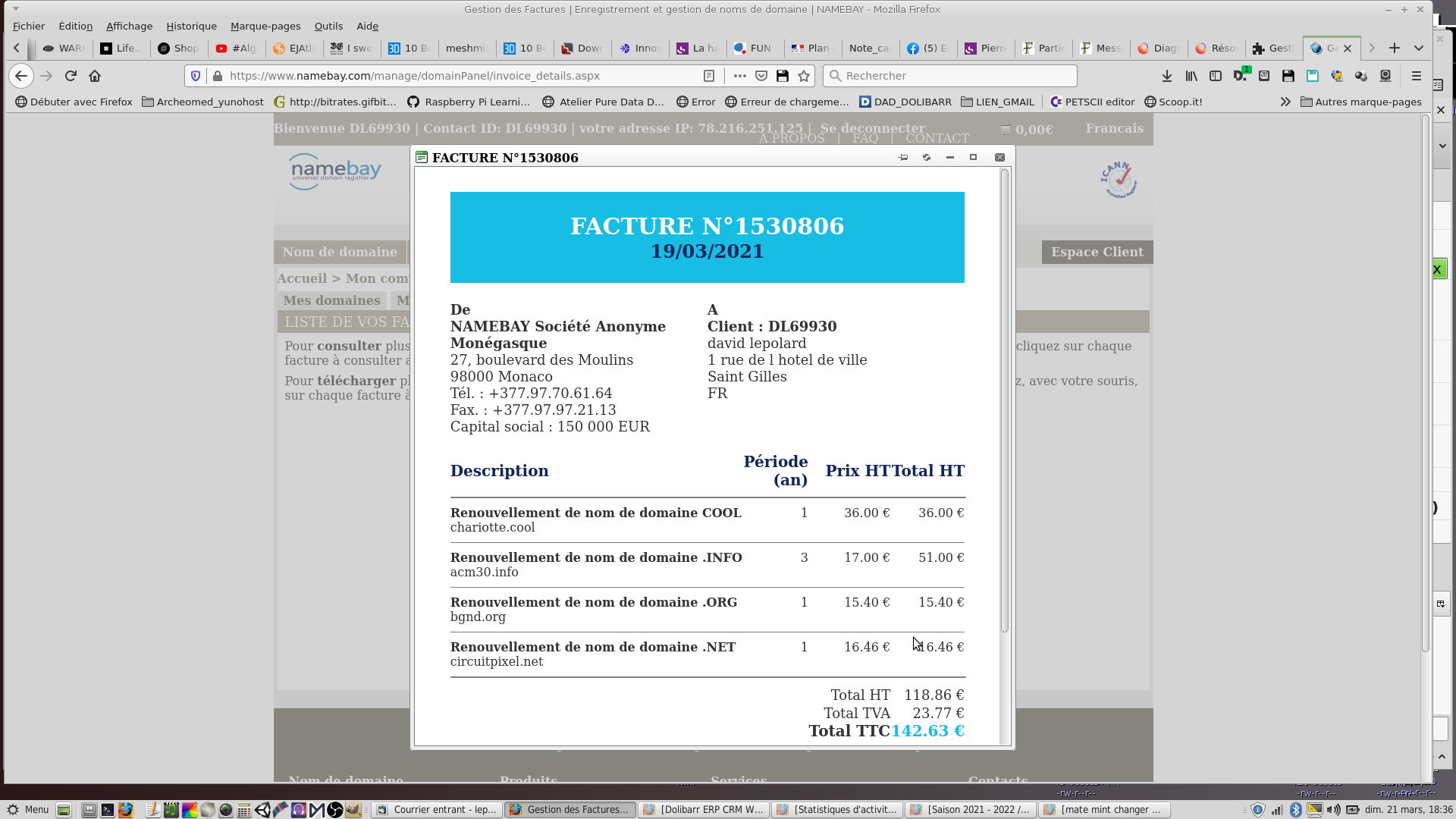Toggle reader view in address bar
The image size is (1456, 819).
(x=708, y=76)
